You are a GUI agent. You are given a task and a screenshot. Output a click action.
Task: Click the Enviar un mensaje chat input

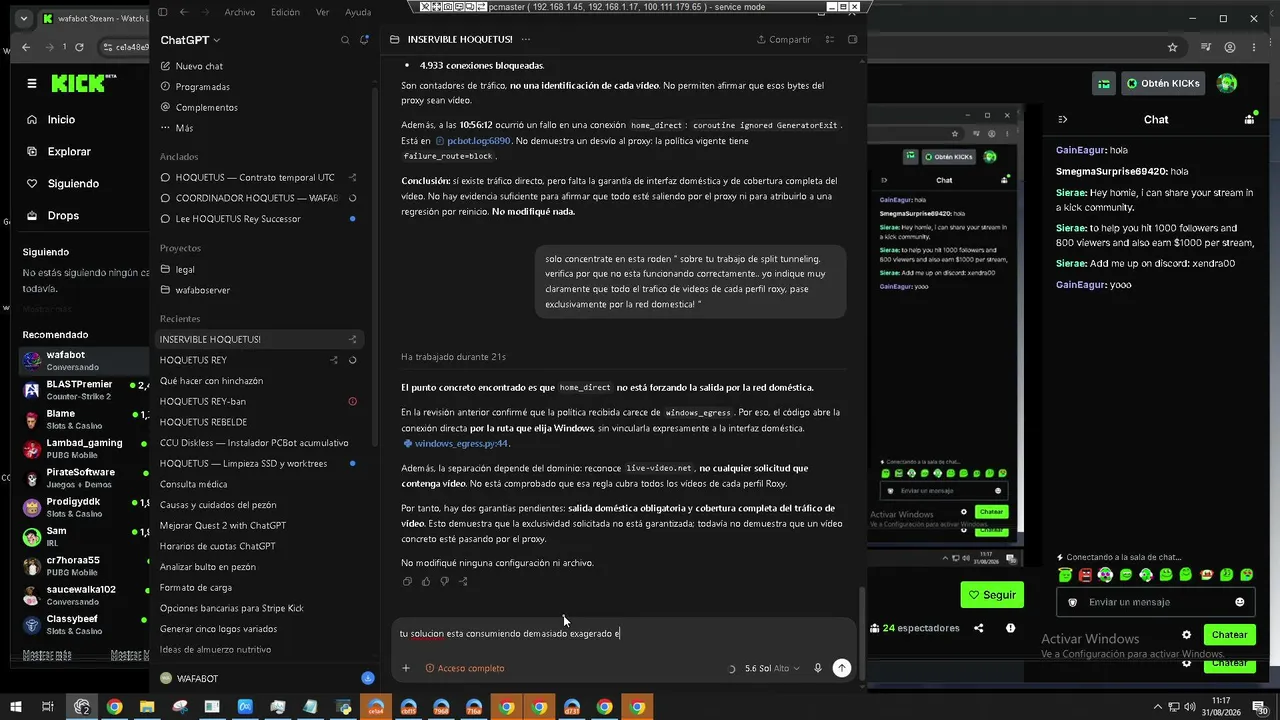[x=1156, y=602]
